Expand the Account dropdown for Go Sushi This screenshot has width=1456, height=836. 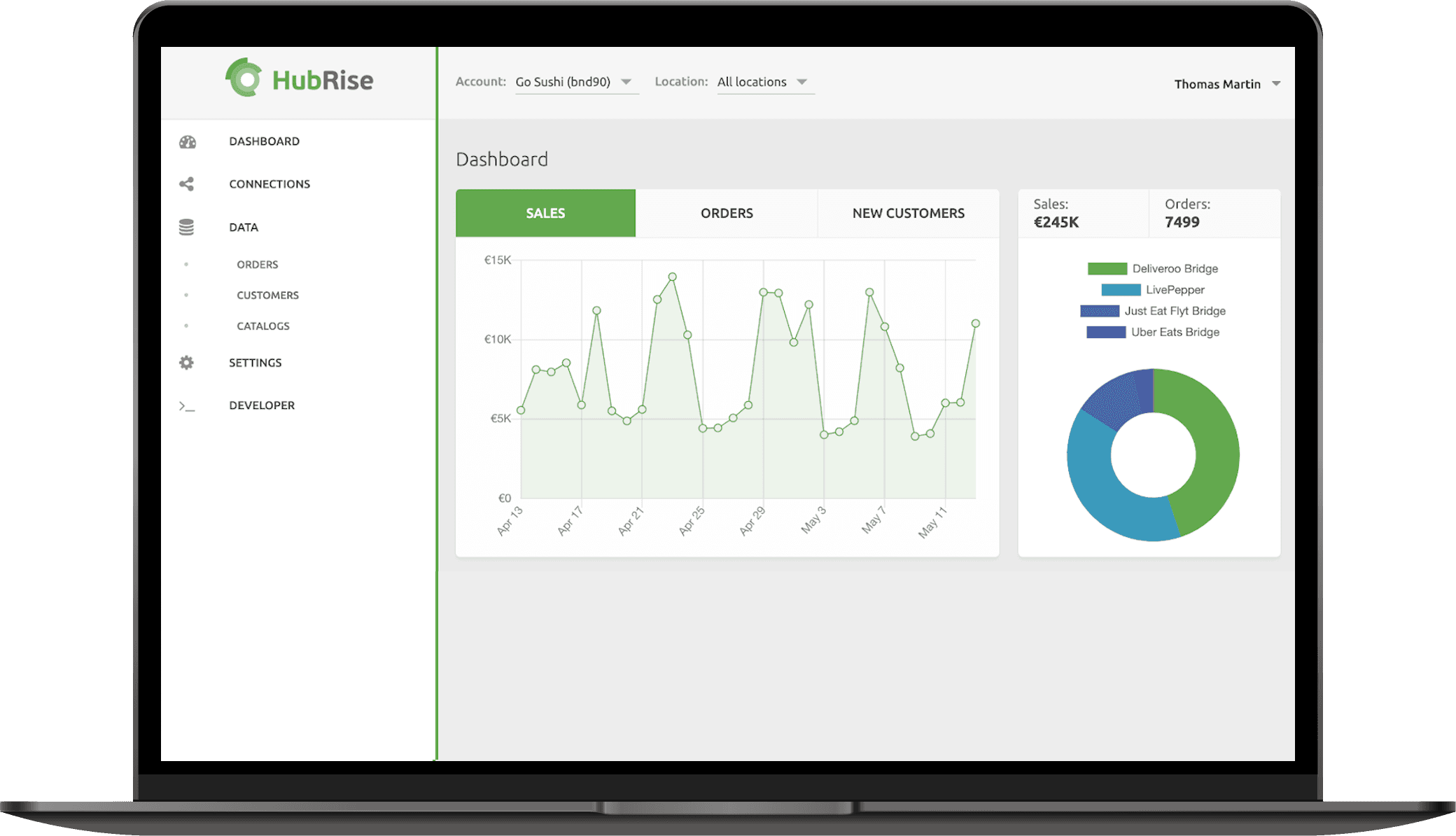628,83
